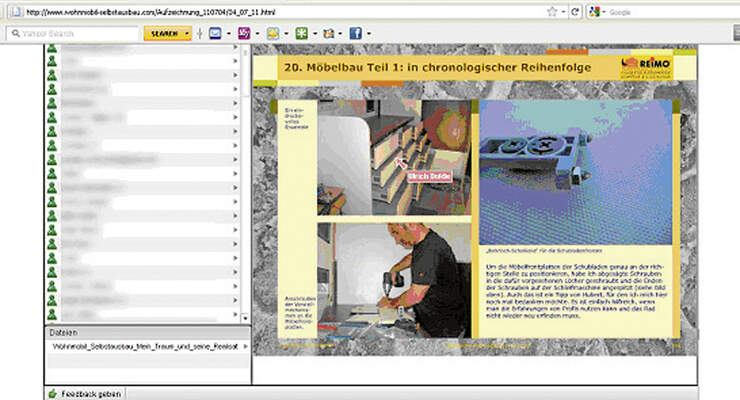Open the dropdown next to the Mail icon
Screen dimensions: 740x400
(229, 33)
